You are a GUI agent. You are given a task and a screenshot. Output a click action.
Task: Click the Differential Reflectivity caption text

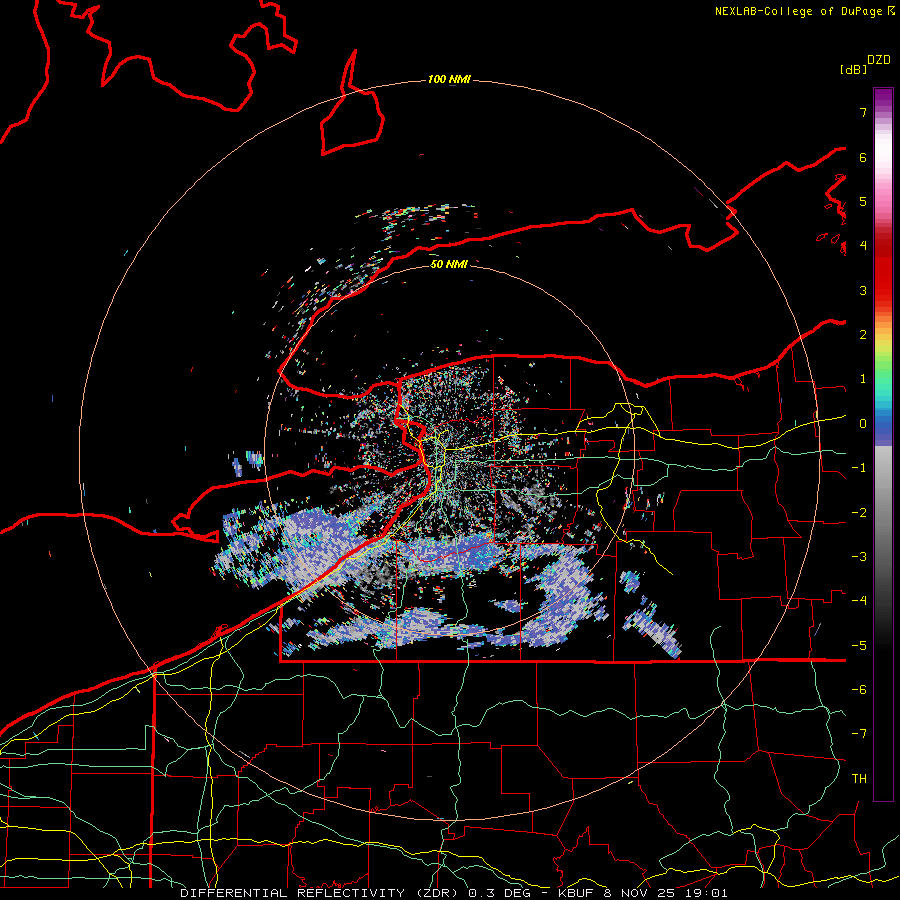coord(454,893)
